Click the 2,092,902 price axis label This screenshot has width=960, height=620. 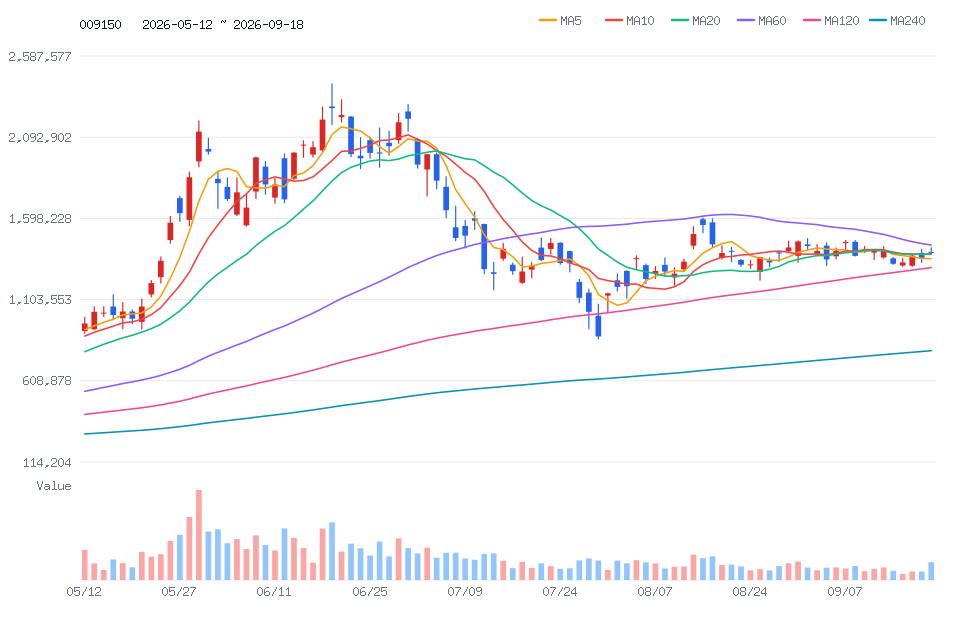pyautogui.click(x=40, y=137)
